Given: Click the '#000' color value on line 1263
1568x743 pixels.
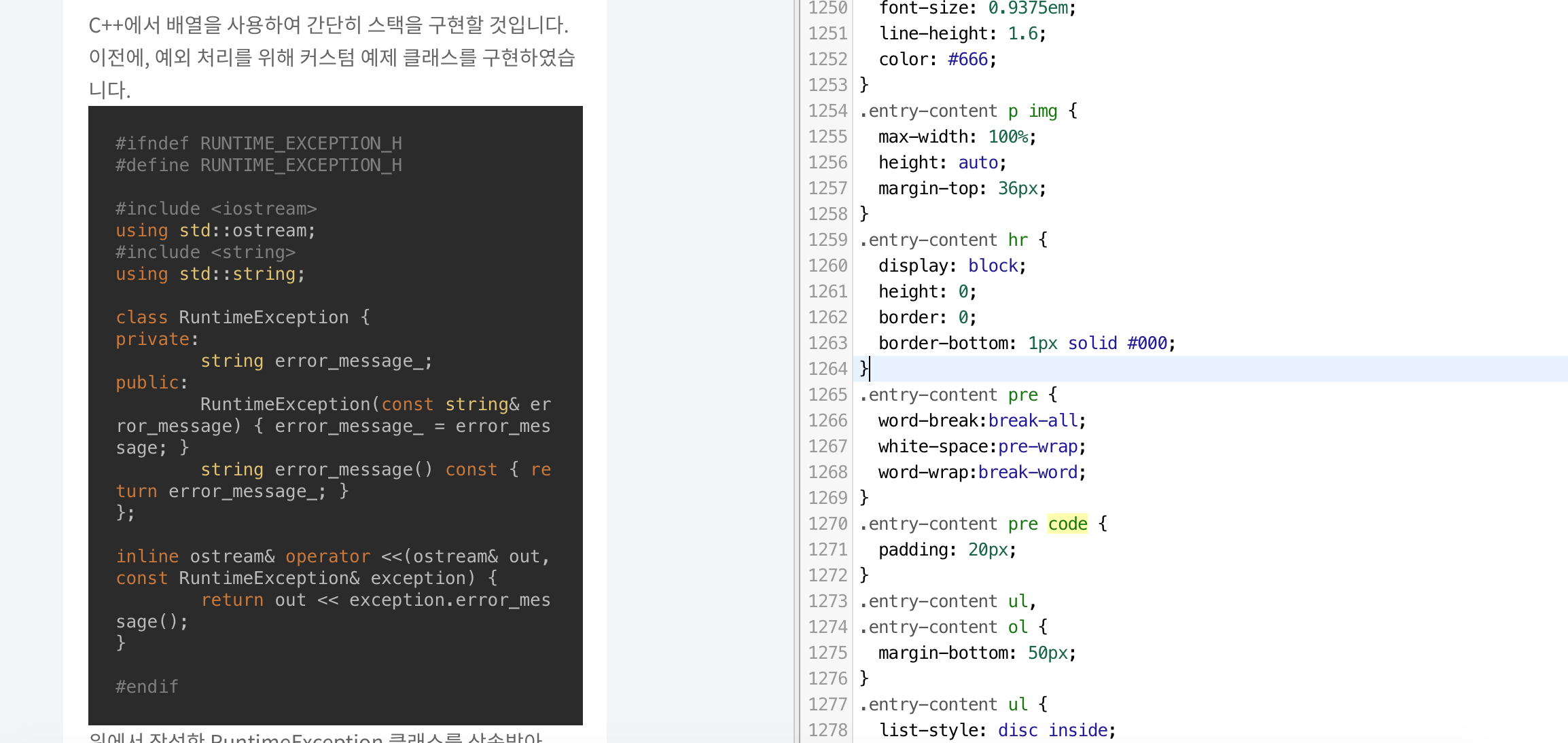Looking at the screenshot, I should (1147, 343).
